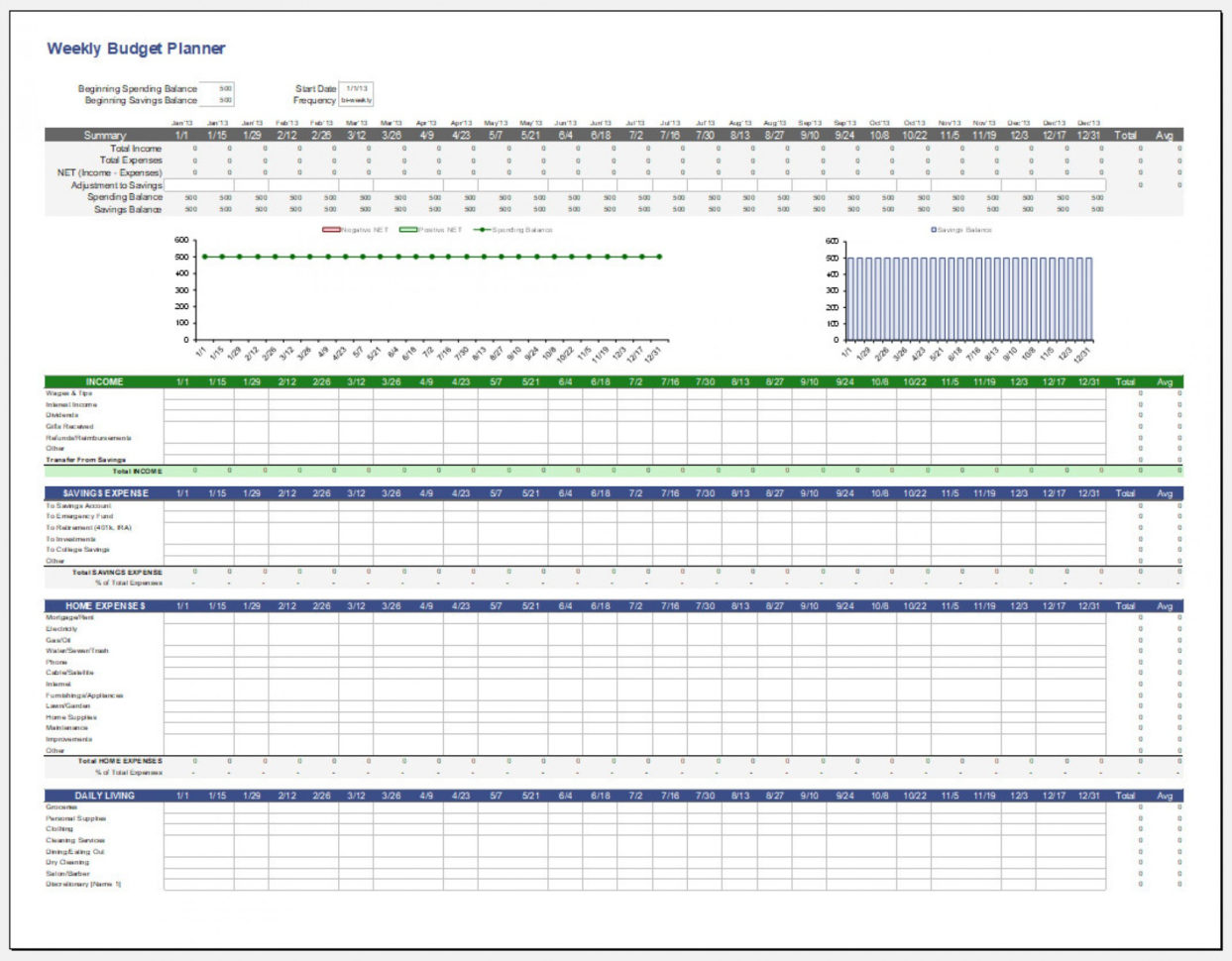Select the Beginning Spending Balance value field
Image resolution: width=1232 pixels, height=961 pixels.
[x=217, y=88]
